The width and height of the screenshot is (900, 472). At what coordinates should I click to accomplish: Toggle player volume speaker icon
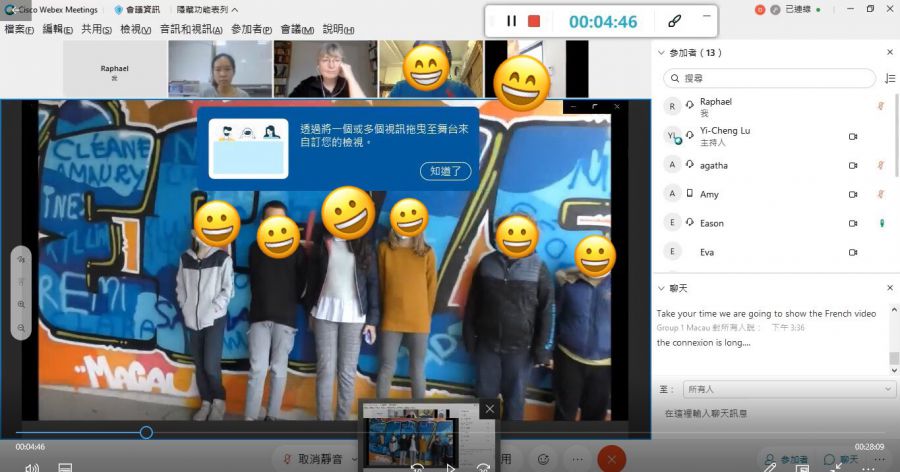tap(32, 467)
